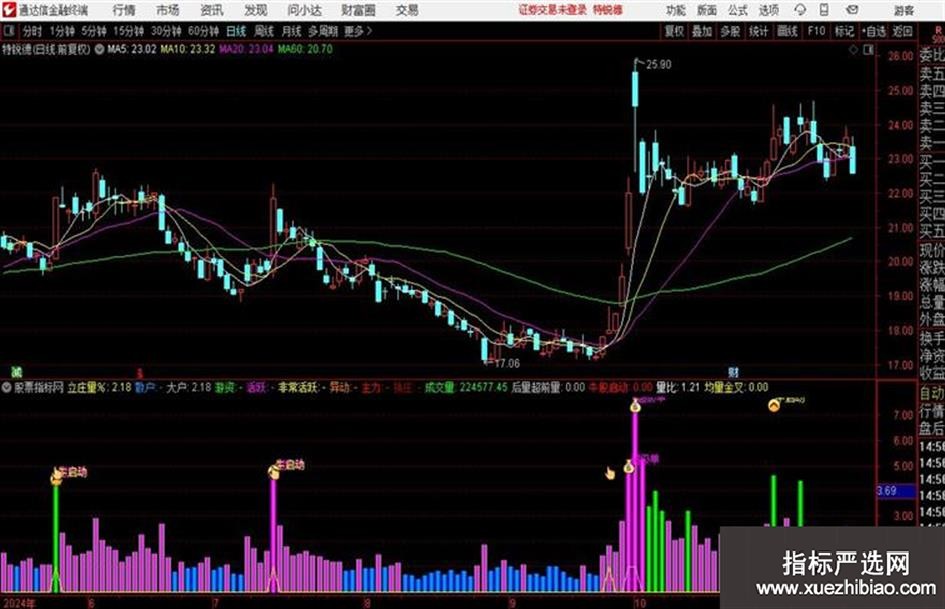Click the headset customer service icon

[x=800, y=10]
